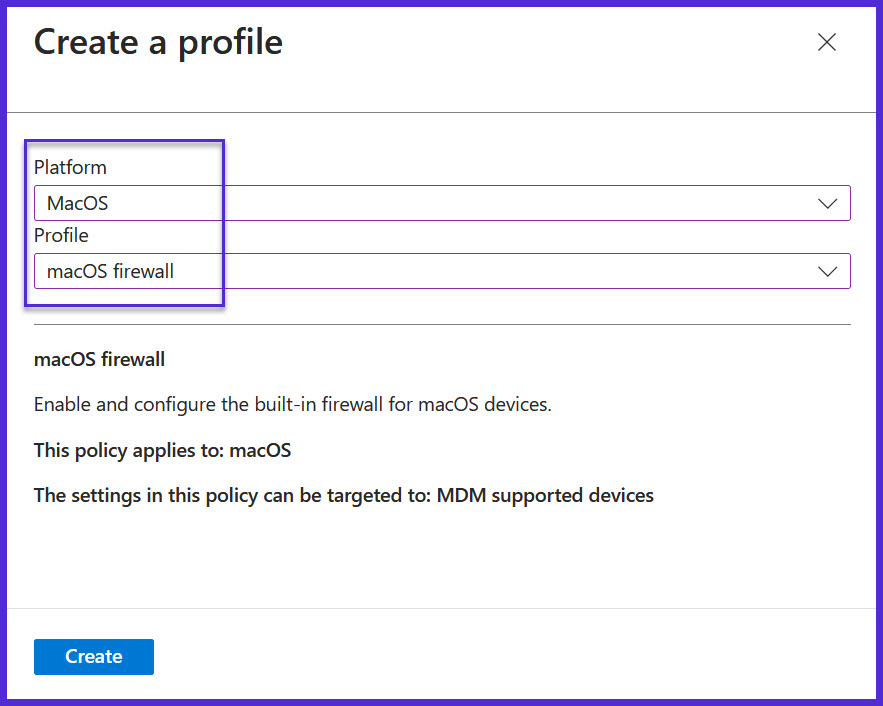Click 'This policy applies to: macOS' text
Image resolution: width=883 pixels, height=706 pixels.
click(163, 450)
